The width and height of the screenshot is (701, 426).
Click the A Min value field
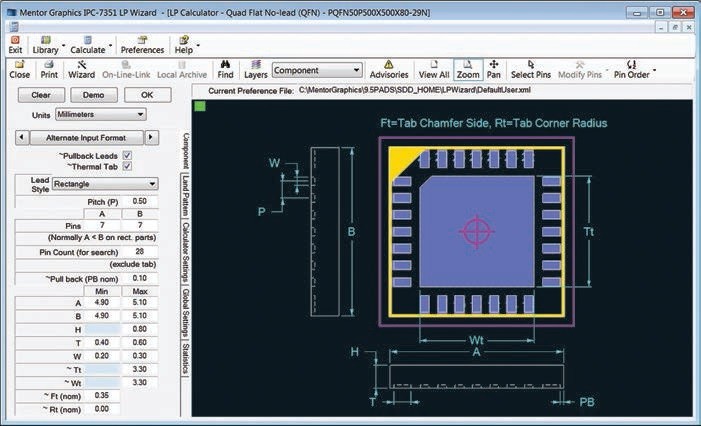102,303
